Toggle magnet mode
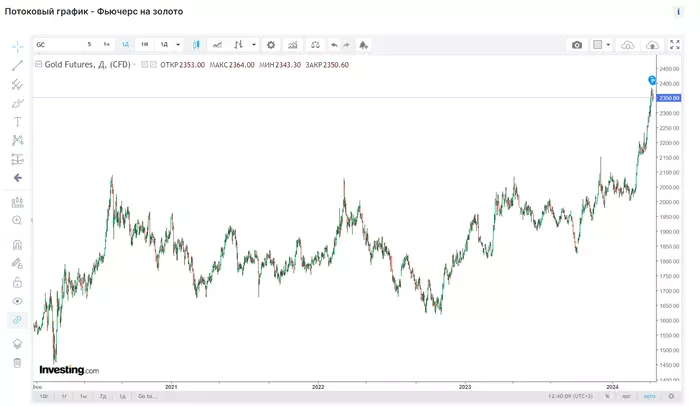 tap(17, 245)
